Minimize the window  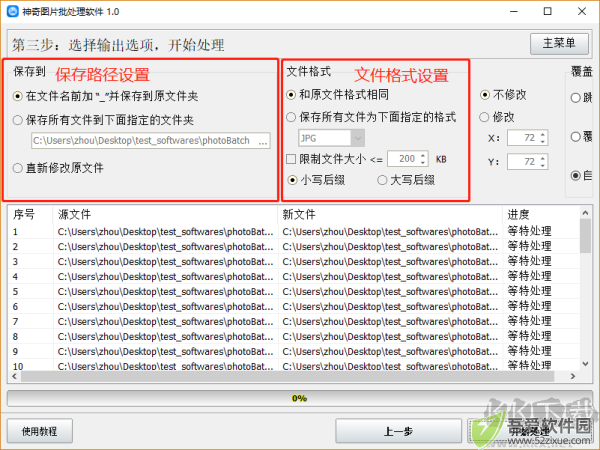click(x=514, y=11)
